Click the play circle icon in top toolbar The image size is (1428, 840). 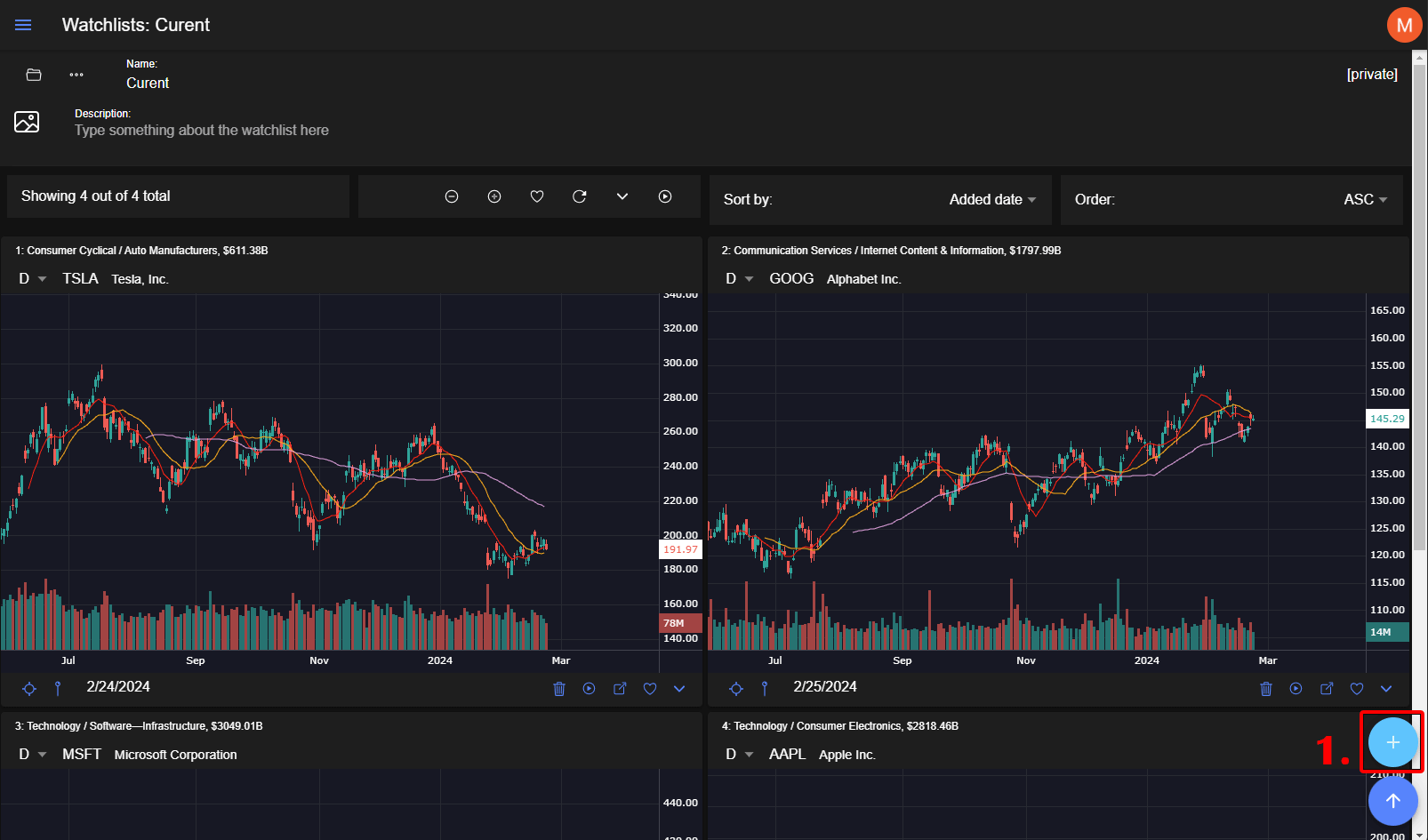pyautogui.click(x=665, y=196)
